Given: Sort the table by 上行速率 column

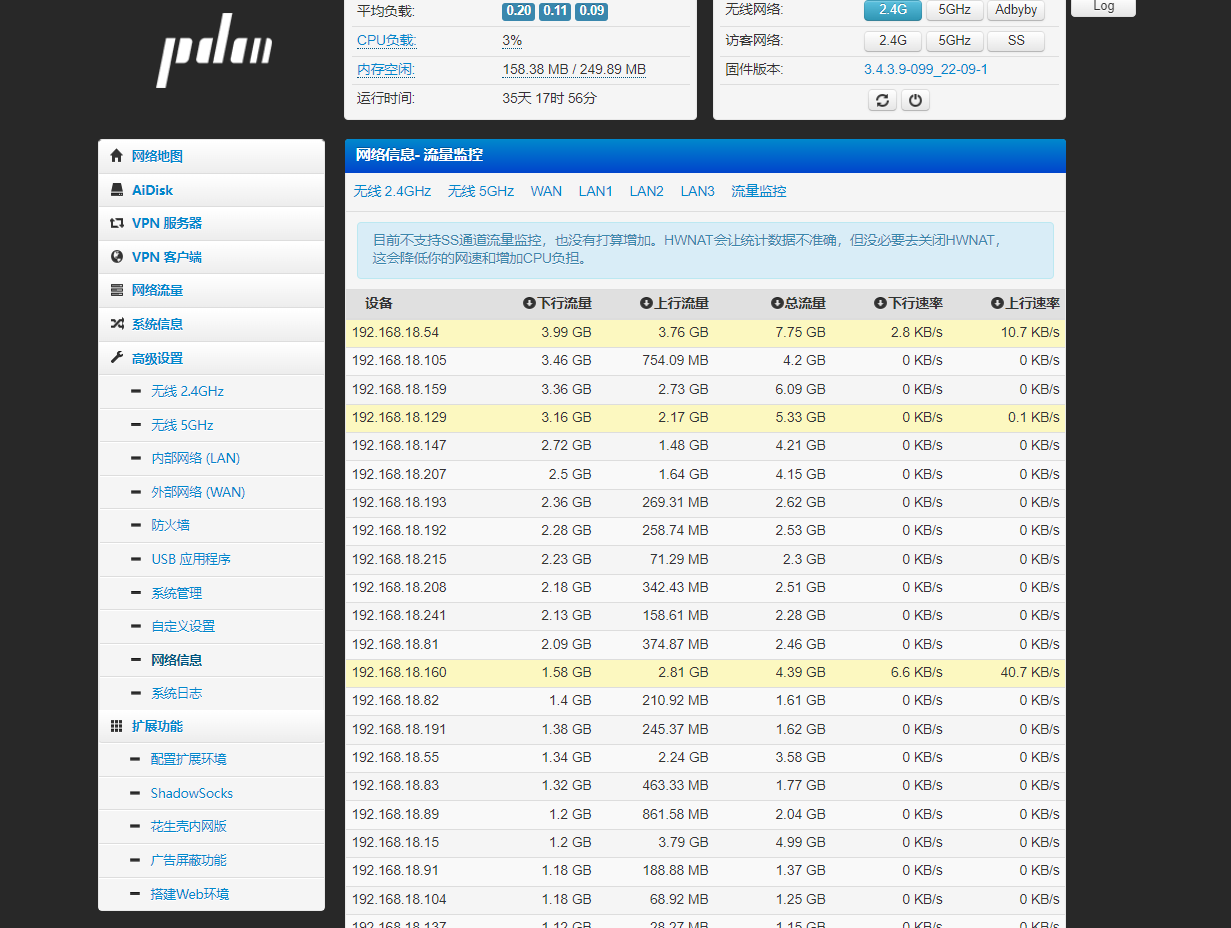Looking at the screenshot, I should [x=1025, y=303].
